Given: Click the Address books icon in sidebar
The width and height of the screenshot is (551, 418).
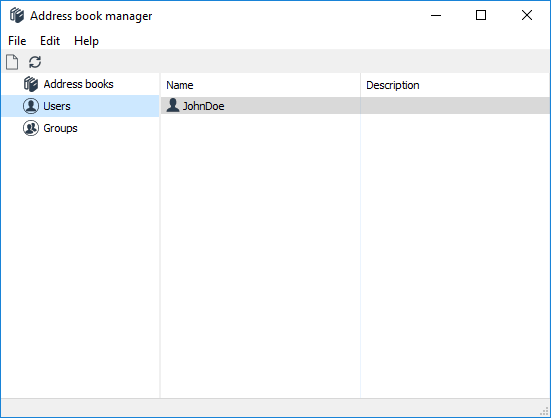Looking at the screenshot, I should pyautogui.click(x=31, y=84).
